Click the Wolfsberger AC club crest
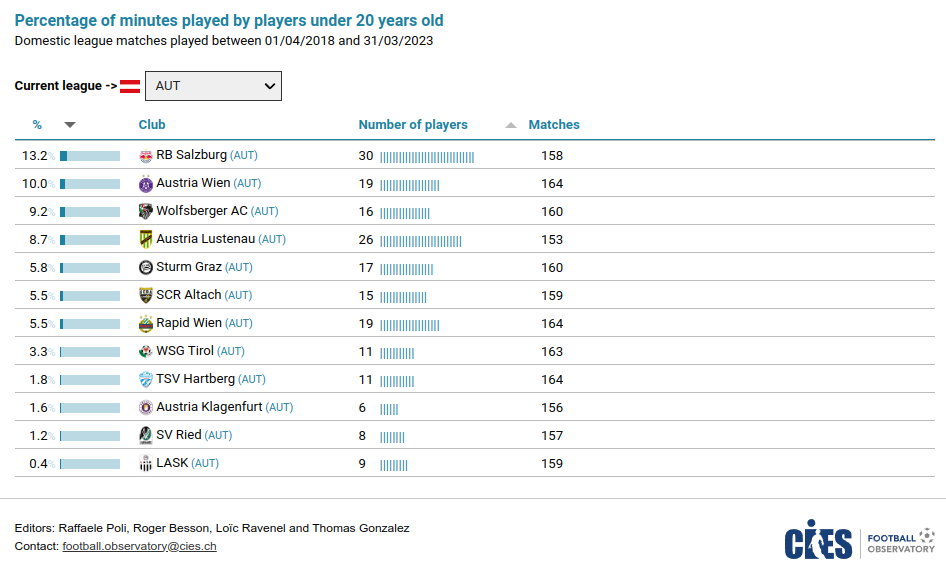The height and width of the screenshot is (570, 946). (x=145, y=212)
